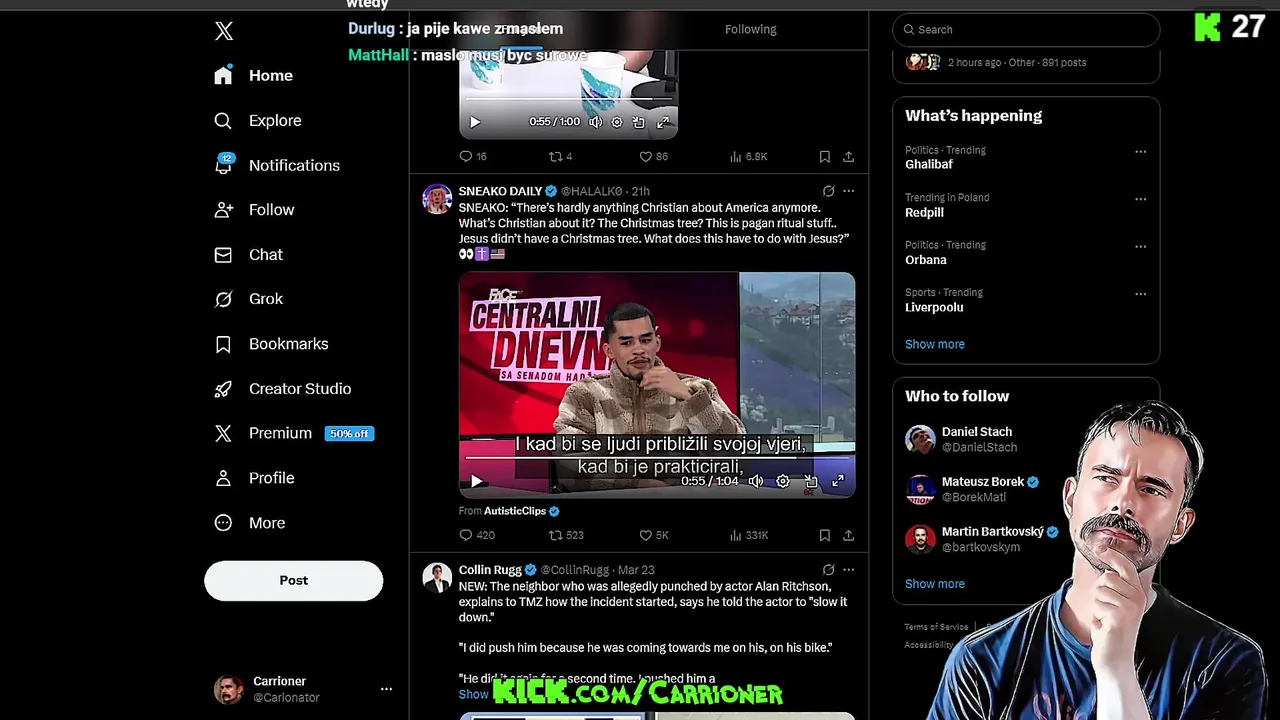This screenshot has height=720, width=1280.
Task: Click Grok icon on Collin Rugg post
Action: [x=828, y=570]
